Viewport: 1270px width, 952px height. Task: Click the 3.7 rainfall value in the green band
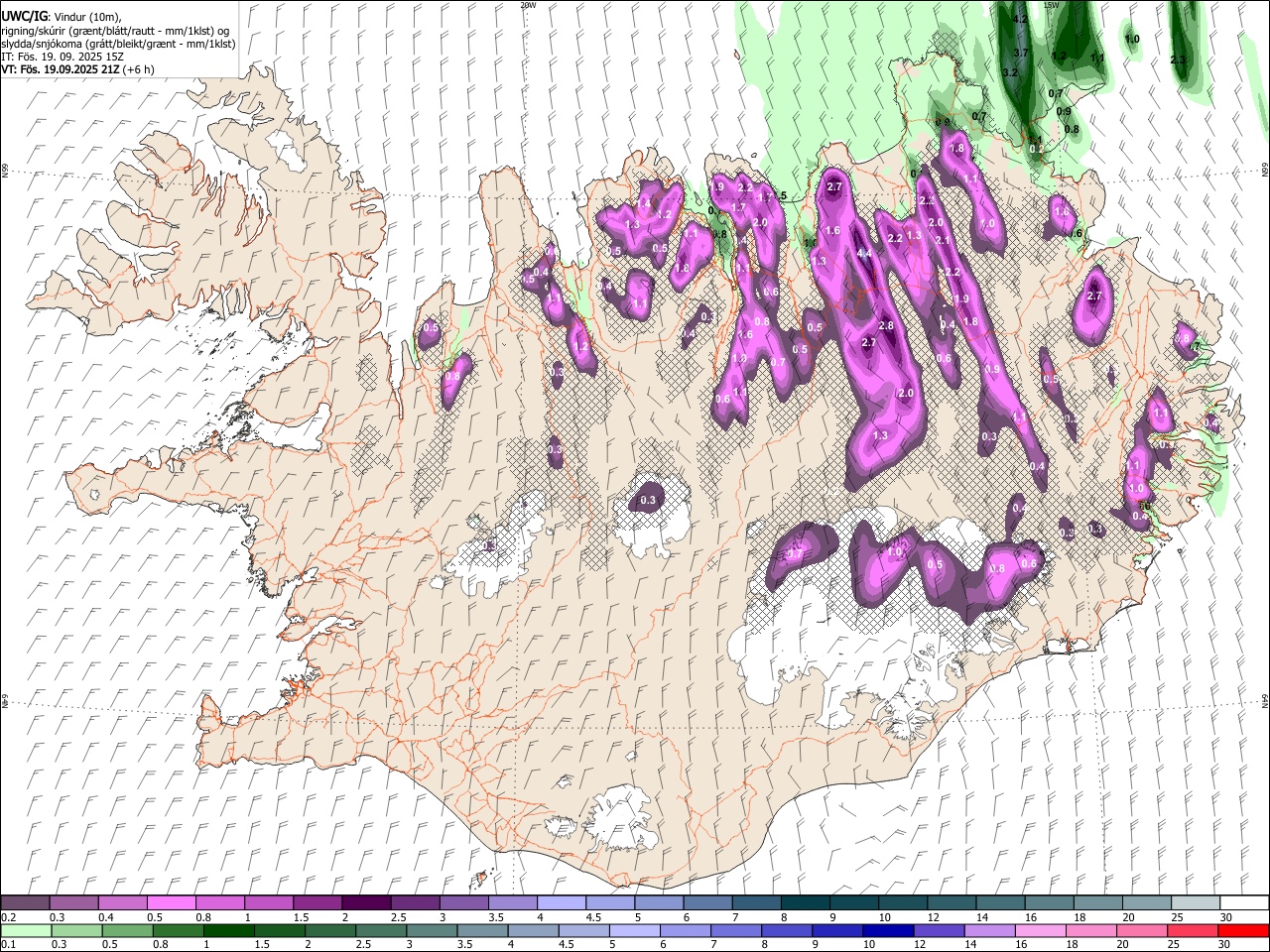click(1021, 53)
